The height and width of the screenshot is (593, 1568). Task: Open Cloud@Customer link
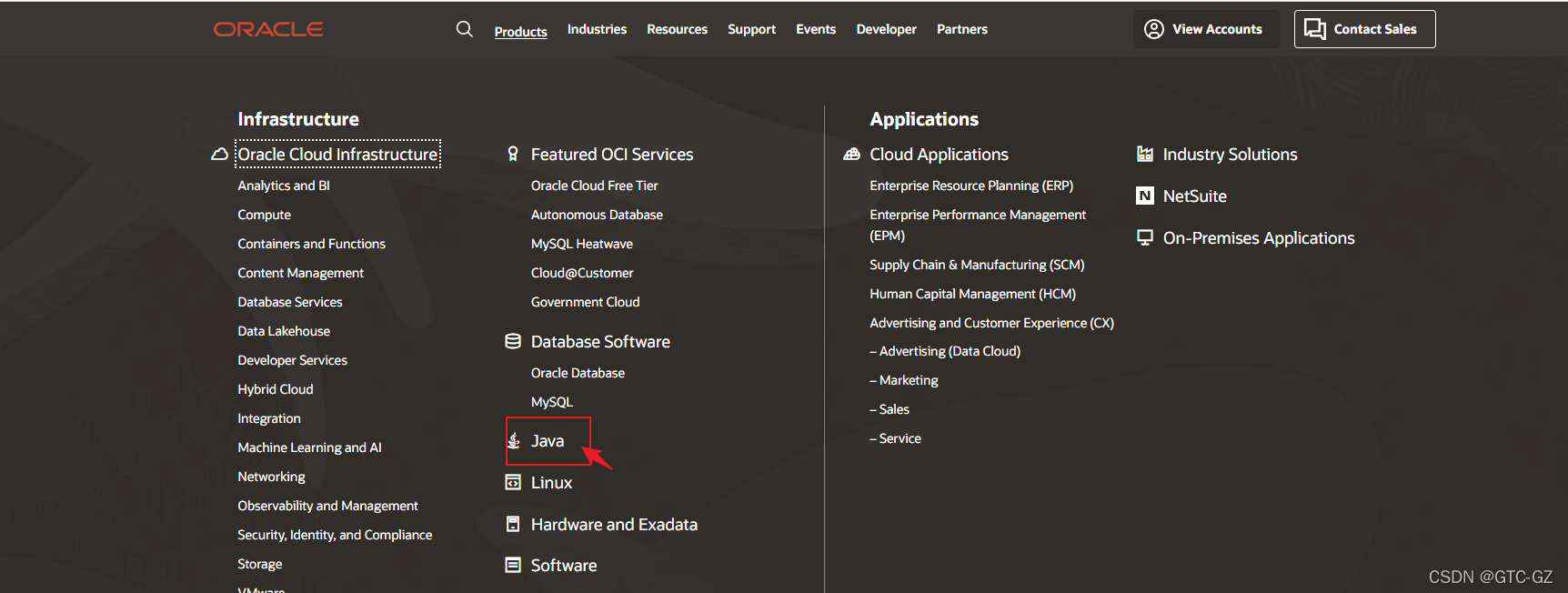582,273
